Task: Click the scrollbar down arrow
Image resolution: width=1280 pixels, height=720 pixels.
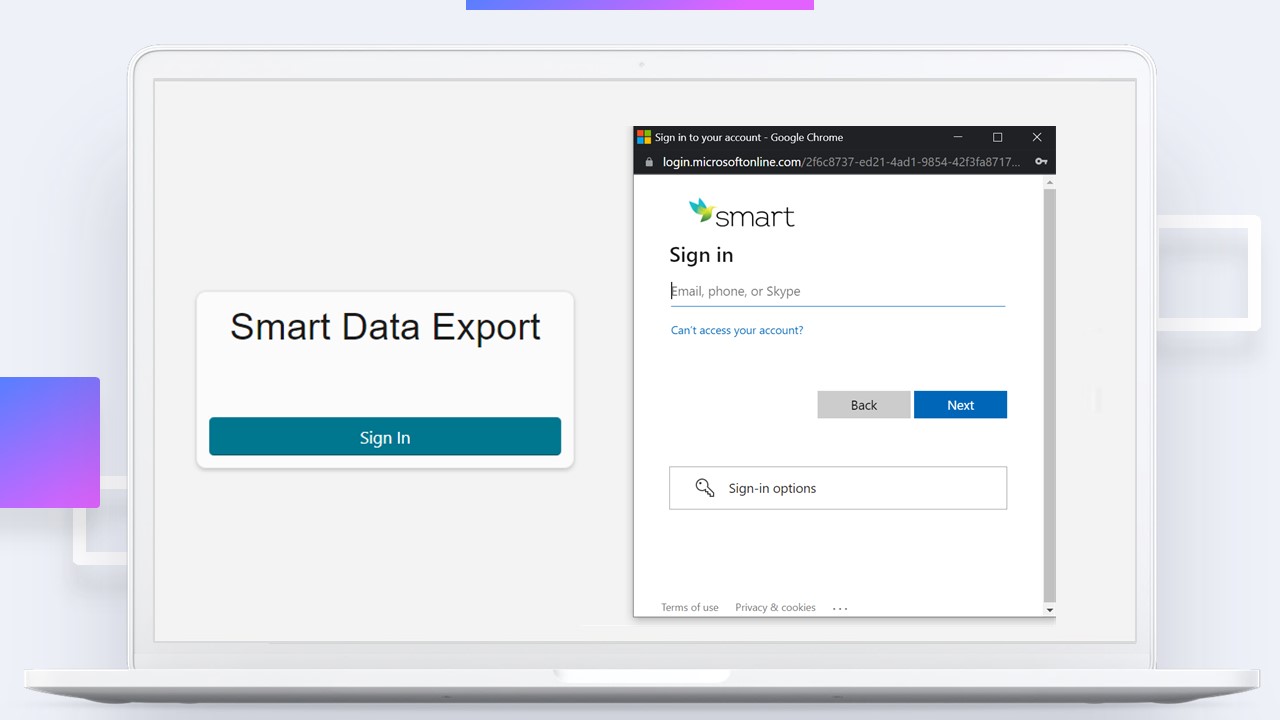Action: pyautogui.click(x=1049, y=610)
